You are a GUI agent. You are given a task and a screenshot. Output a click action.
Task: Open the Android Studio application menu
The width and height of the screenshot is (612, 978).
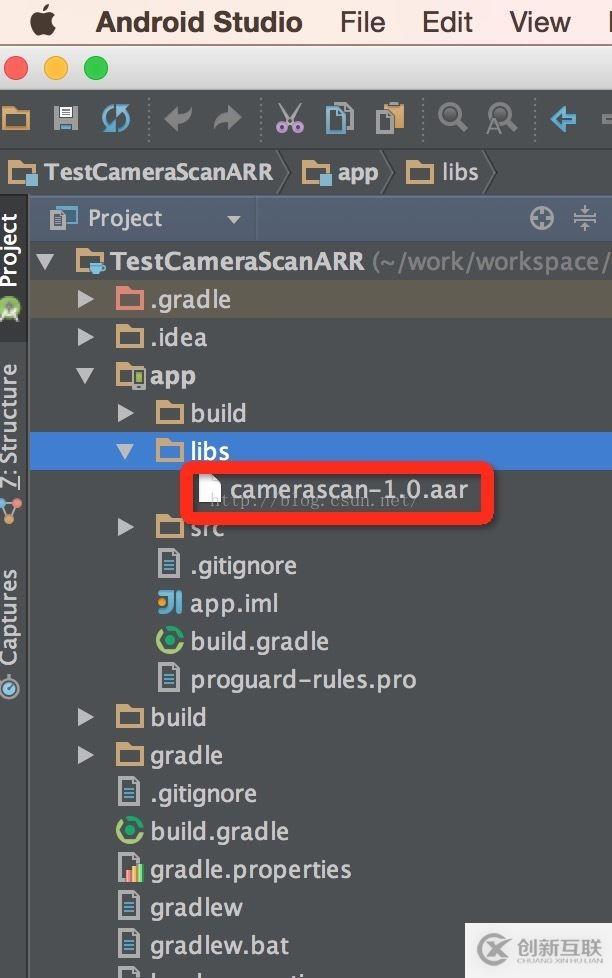pyautogui.click(x=199, y=22)
